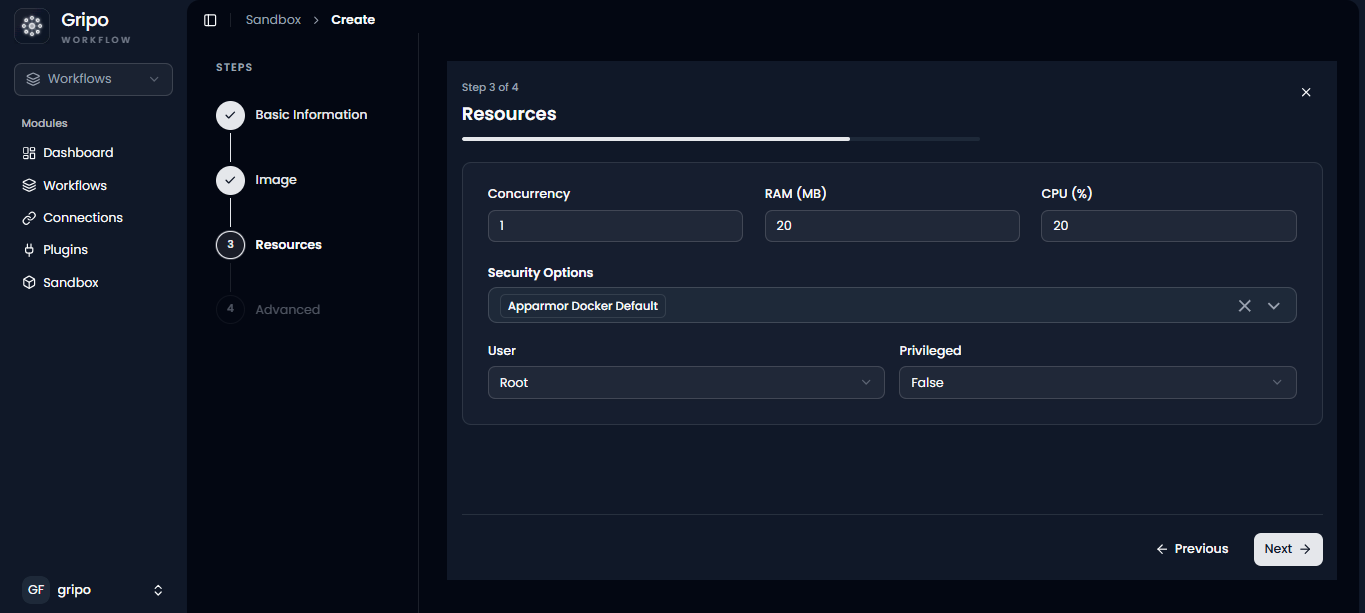Click the Sandbox breadcrumb link
Screen dimensions: 1365x613
(x=273, y=20)
